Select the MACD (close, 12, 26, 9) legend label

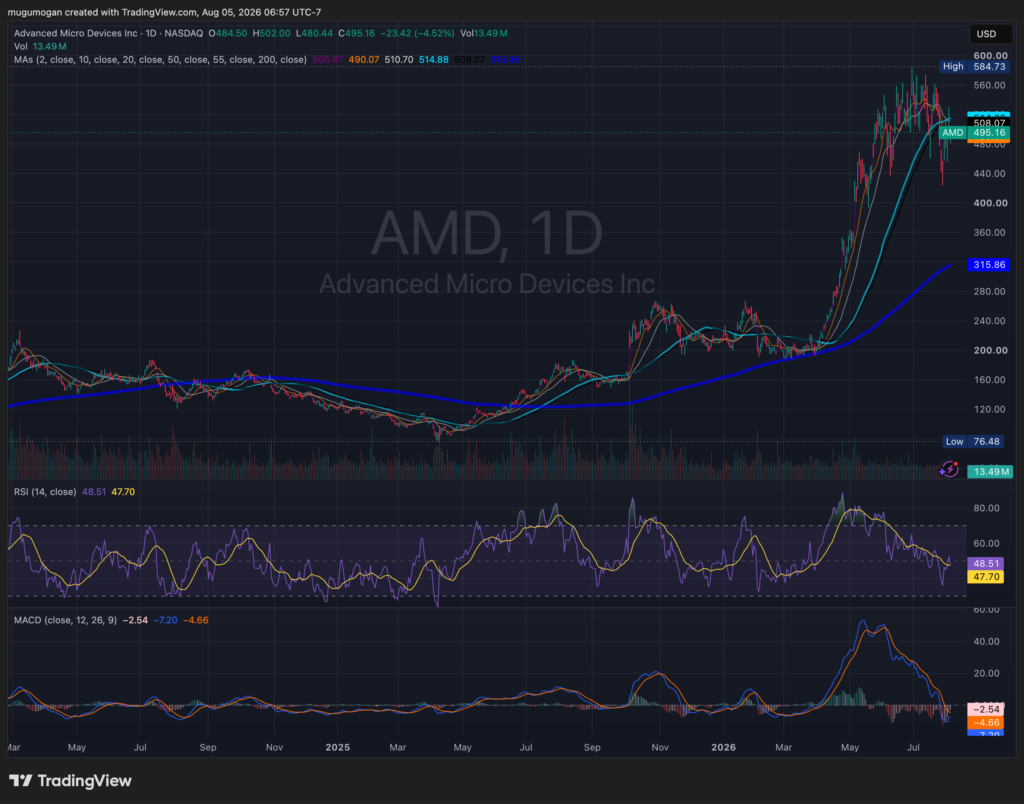65,620
